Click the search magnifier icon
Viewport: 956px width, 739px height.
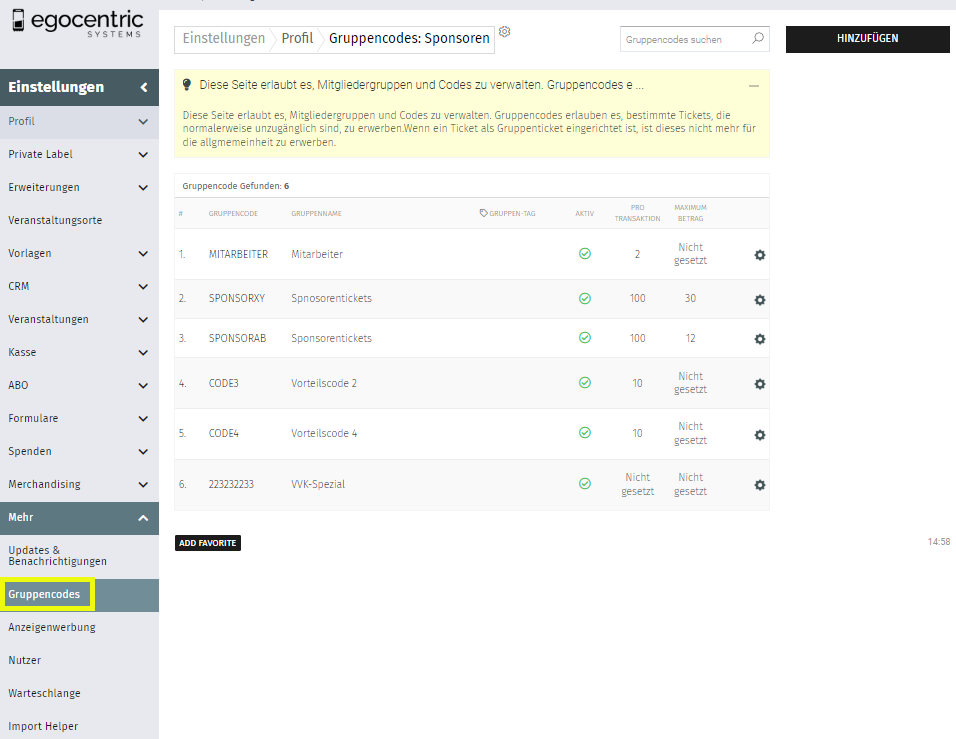(757, 40)
